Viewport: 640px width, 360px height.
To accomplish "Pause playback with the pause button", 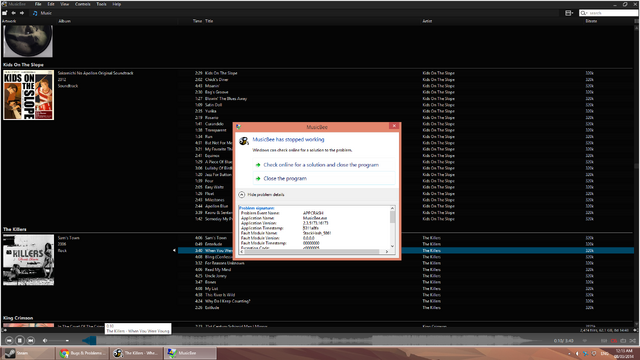I will [20, 340].
